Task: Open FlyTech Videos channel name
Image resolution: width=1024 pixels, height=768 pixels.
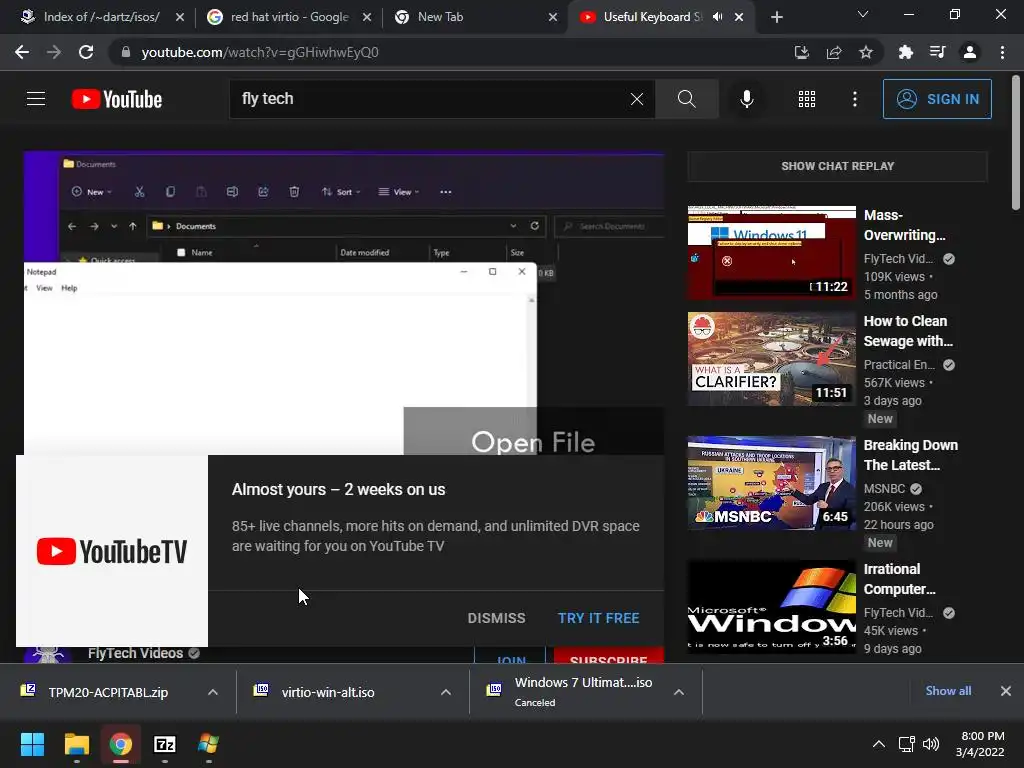Action: pos(135,653)
